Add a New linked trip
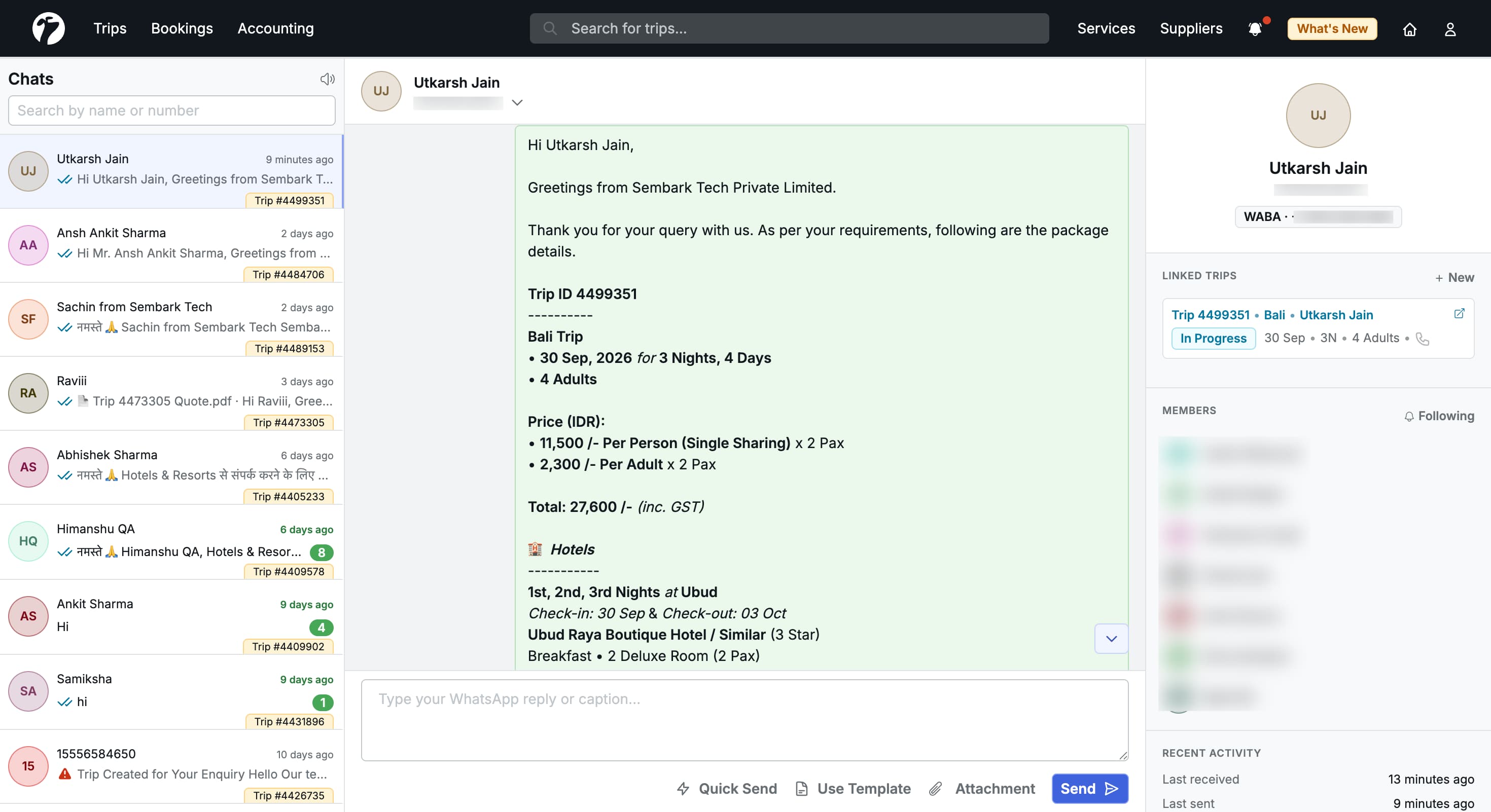This screenshot has width=1491, height=812. tap(1454, 278)
